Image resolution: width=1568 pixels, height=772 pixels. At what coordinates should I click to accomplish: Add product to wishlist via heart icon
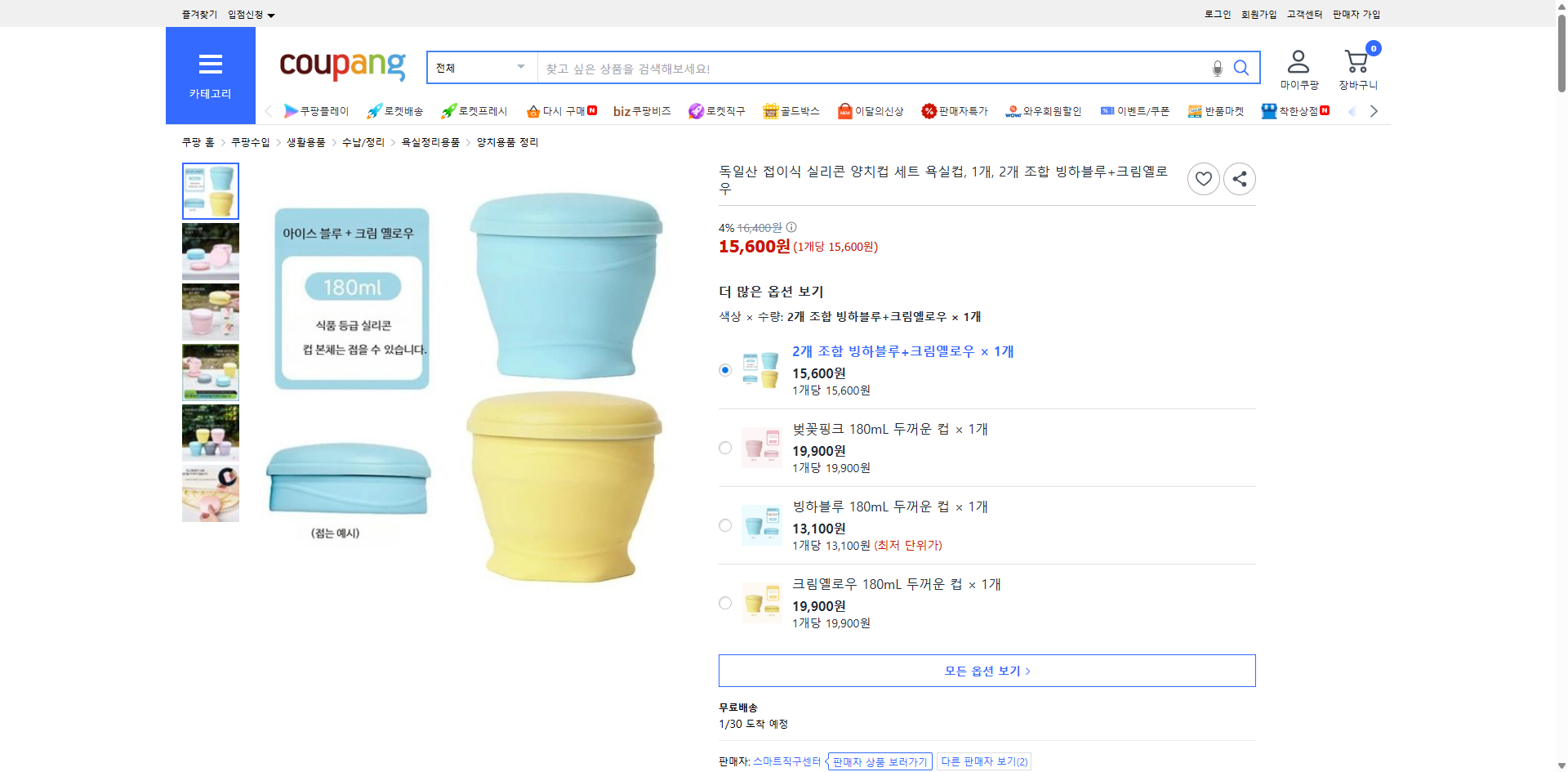pos(1203,178)
